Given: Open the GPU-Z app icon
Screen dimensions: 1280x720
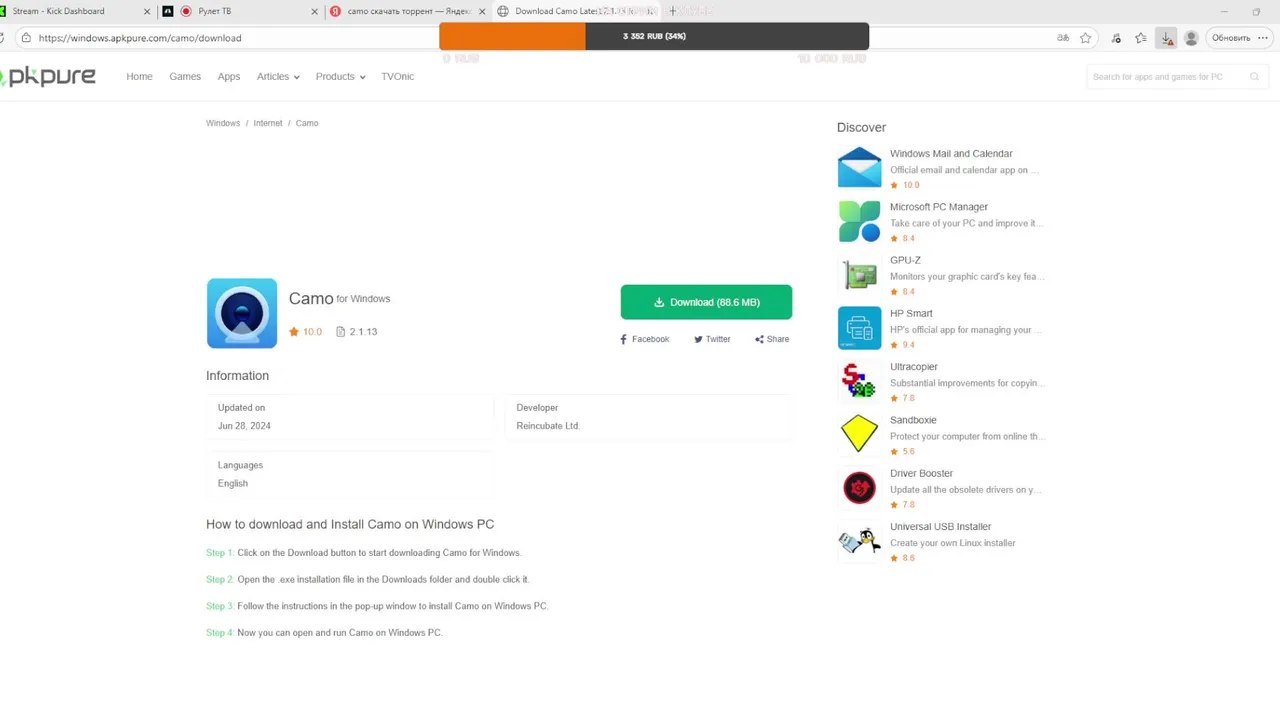Looking at the screenshot, I should click(x=859, y=274).
